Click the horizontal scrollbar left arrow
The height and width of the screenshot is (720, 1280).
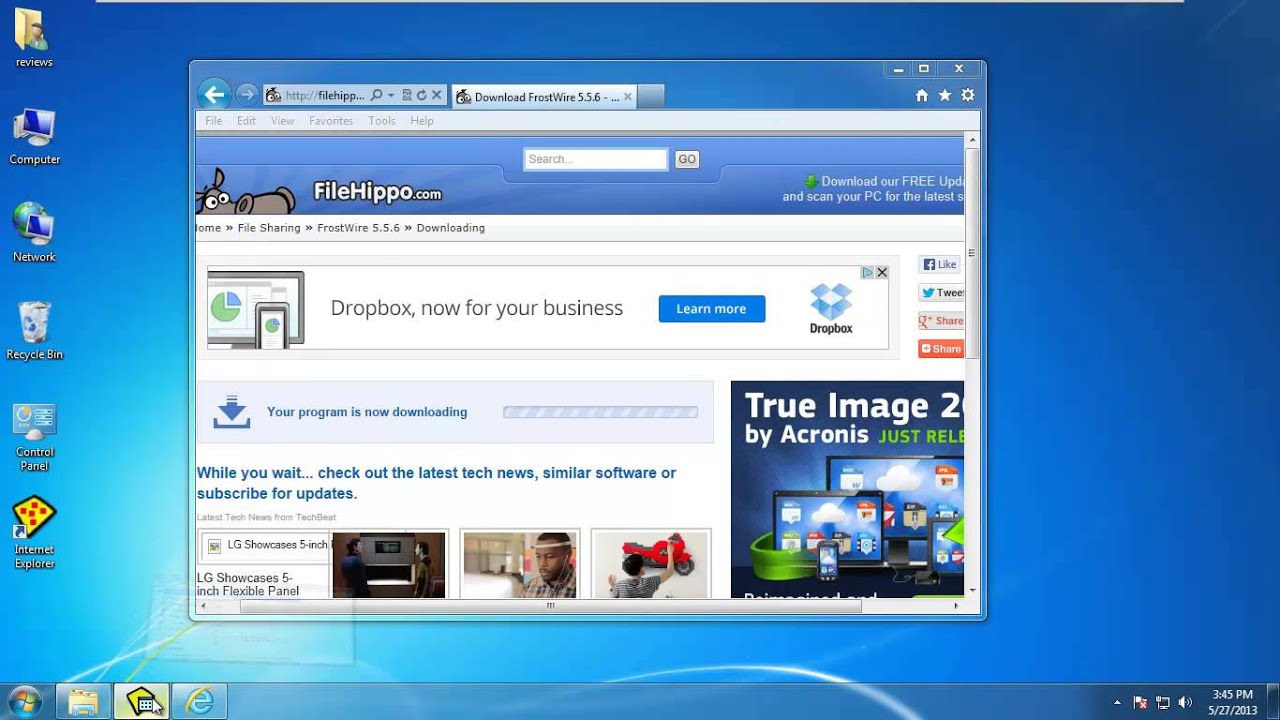click(203, 606)
